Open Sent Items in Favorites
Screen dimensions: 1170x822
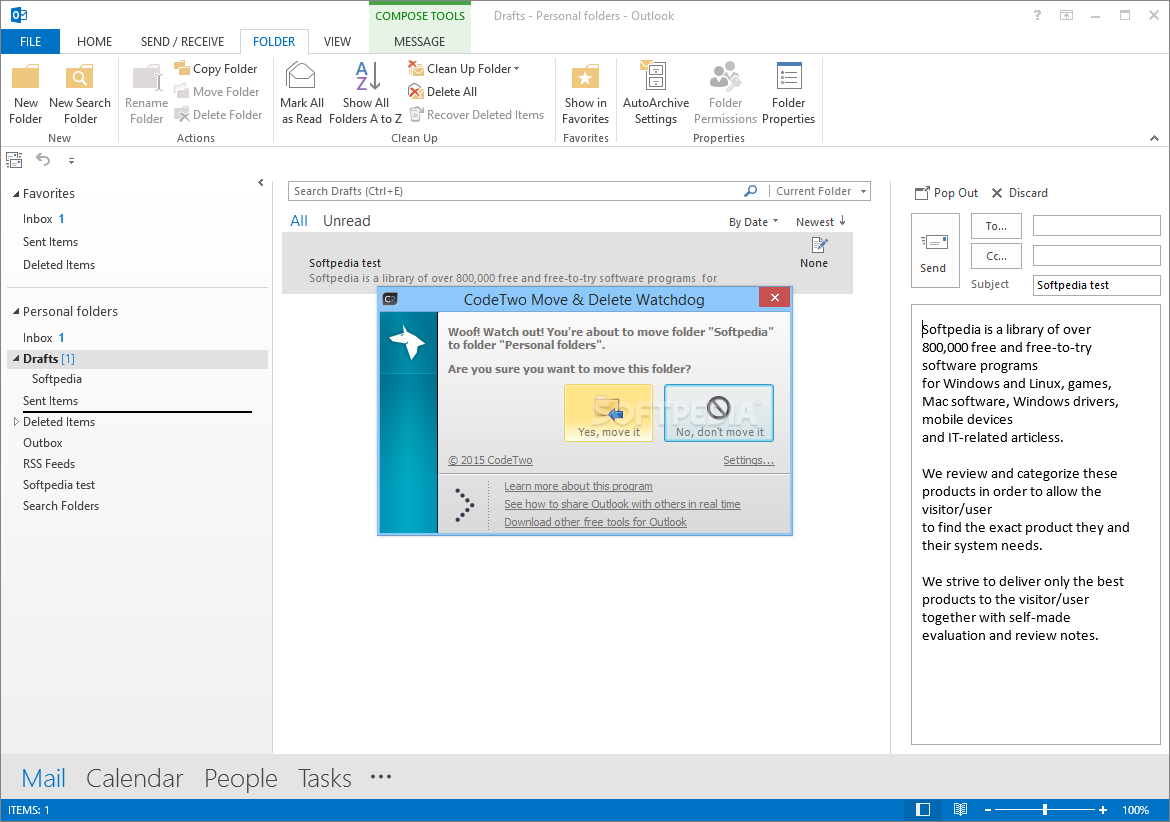50,242
